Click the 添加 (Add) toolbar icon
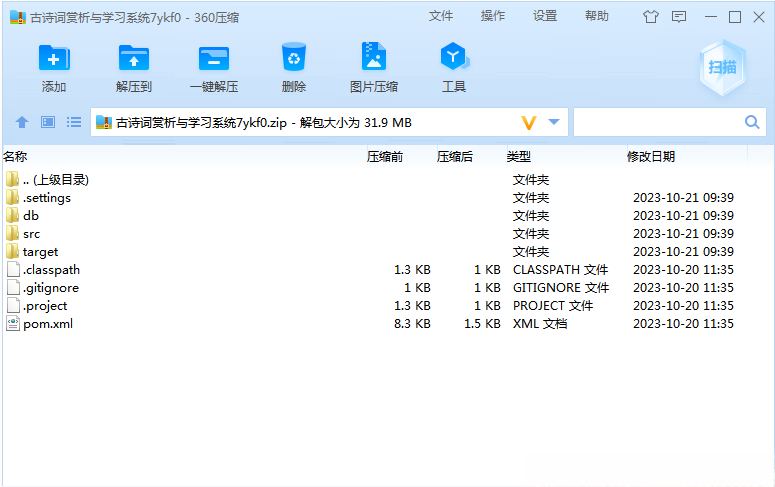Viewport: 775px width, 487px height. tap(54, 58)
